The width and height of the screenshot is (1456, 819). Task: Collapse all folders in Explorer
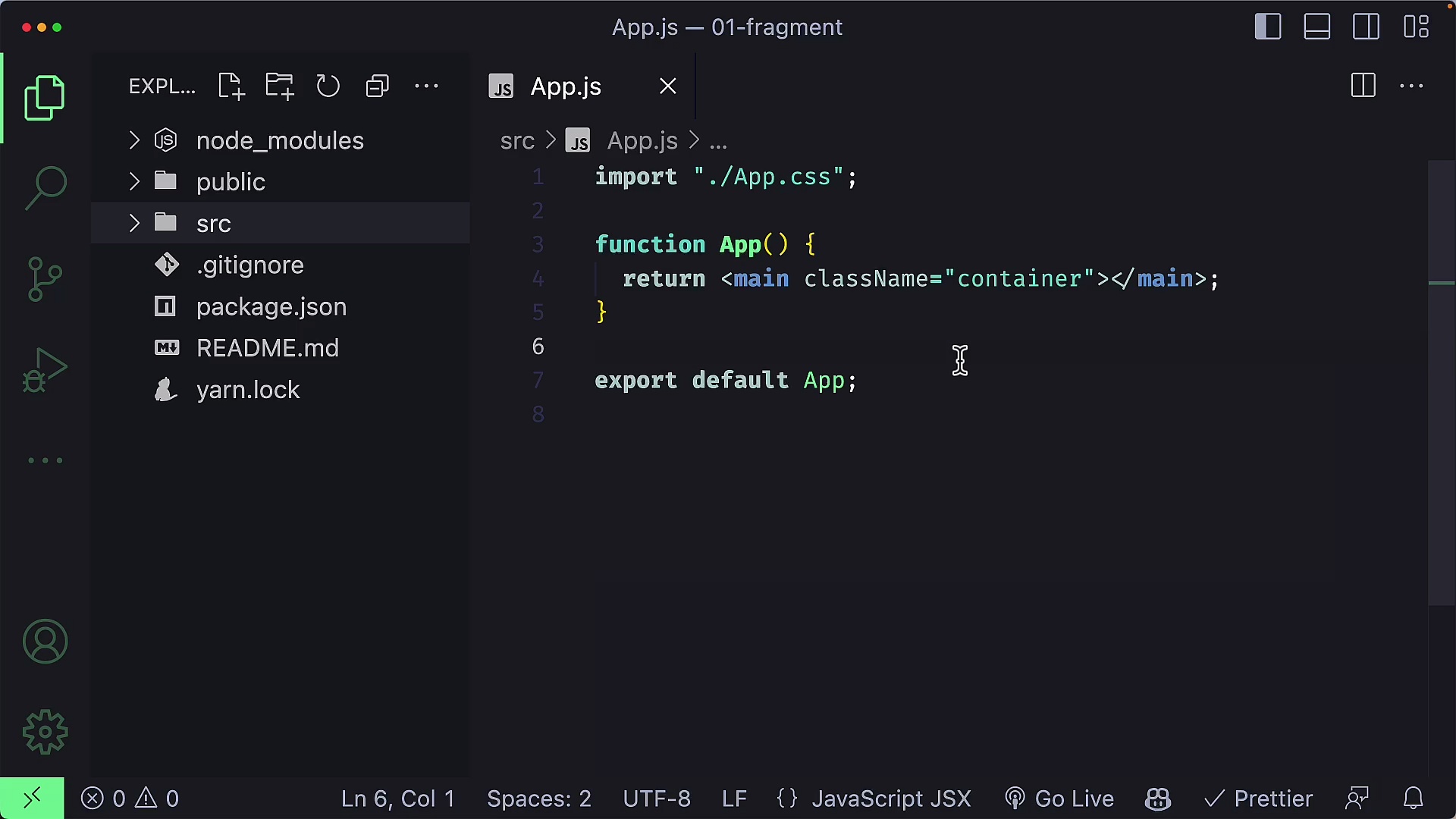[x=377, y=86]
